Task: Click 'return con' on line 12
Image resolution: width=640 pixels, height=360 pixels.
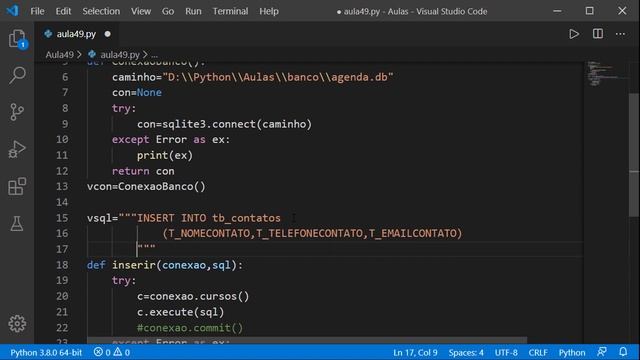Action: pos(143,171)
